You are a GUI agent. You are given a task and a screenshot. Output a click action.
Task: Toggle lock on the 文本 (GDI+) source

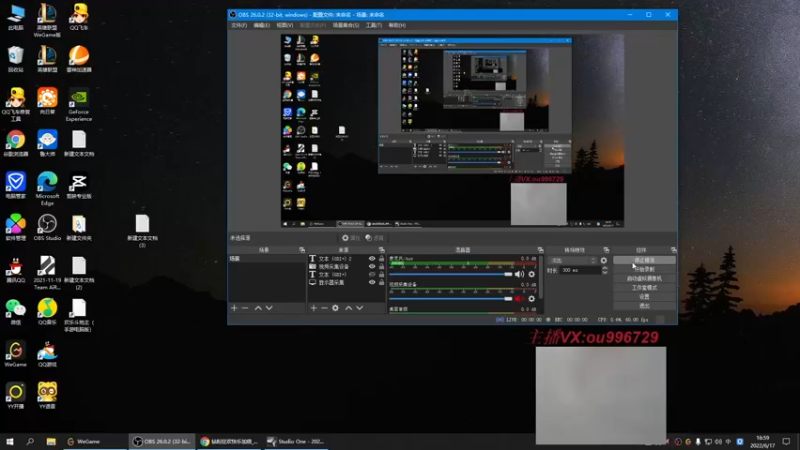point(381,274)
